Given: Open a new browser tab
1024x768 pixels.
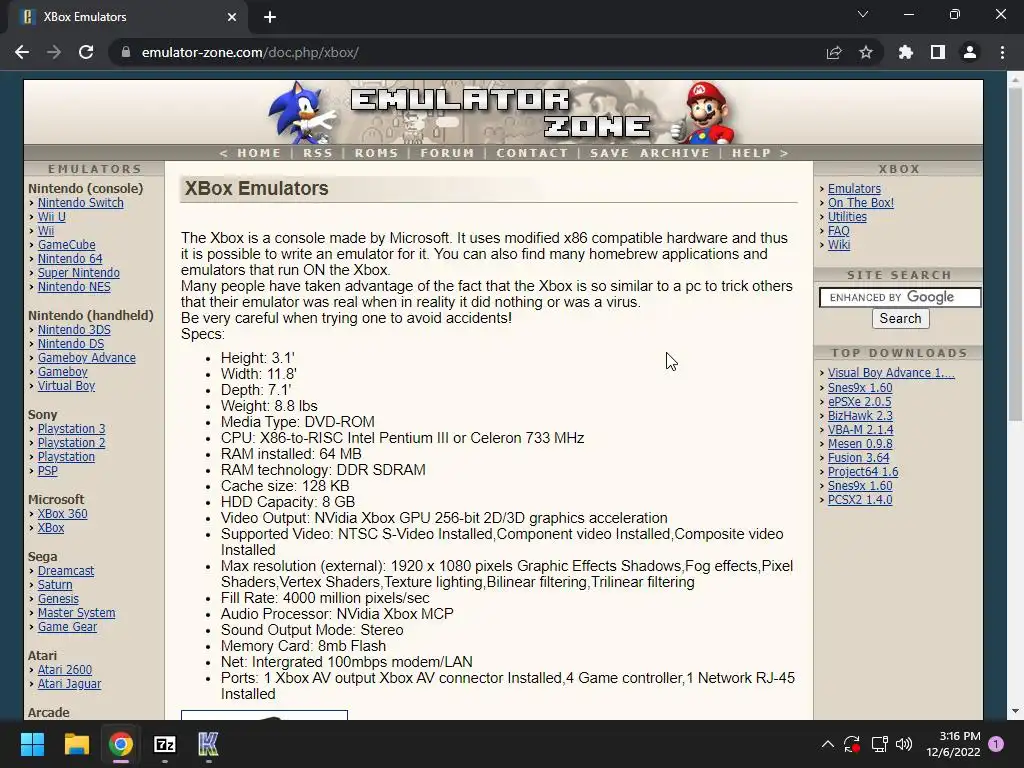Looking at the screenshot, I should [270, 17].
